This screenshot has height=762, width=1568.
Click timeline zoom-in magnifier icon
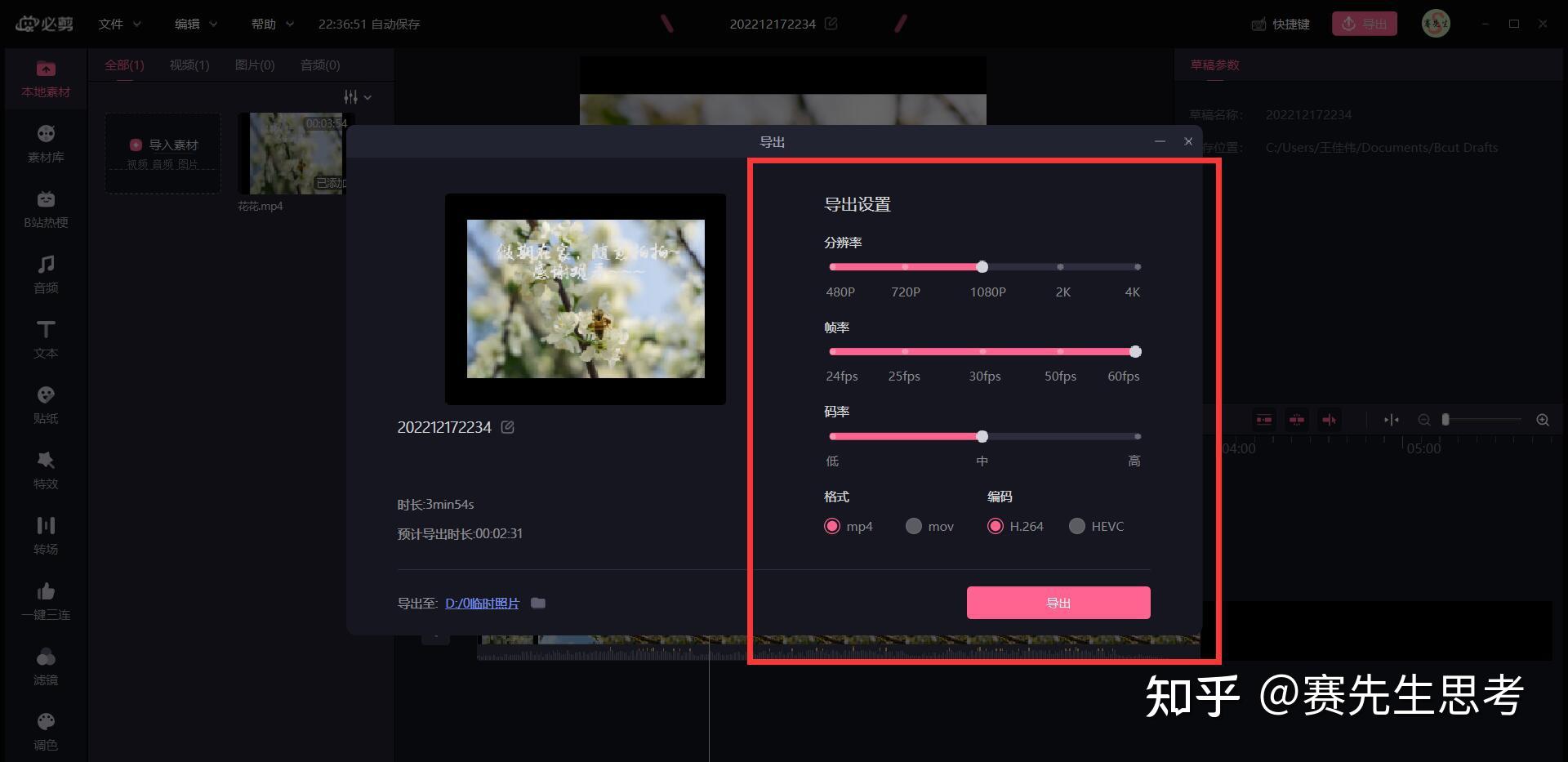pyautogui.click(x=1543, y=420)
